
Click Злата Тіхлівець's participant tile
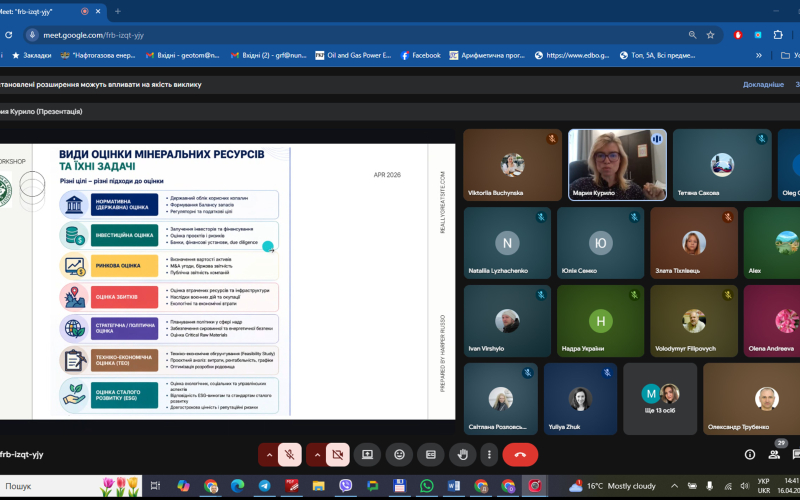694,243
